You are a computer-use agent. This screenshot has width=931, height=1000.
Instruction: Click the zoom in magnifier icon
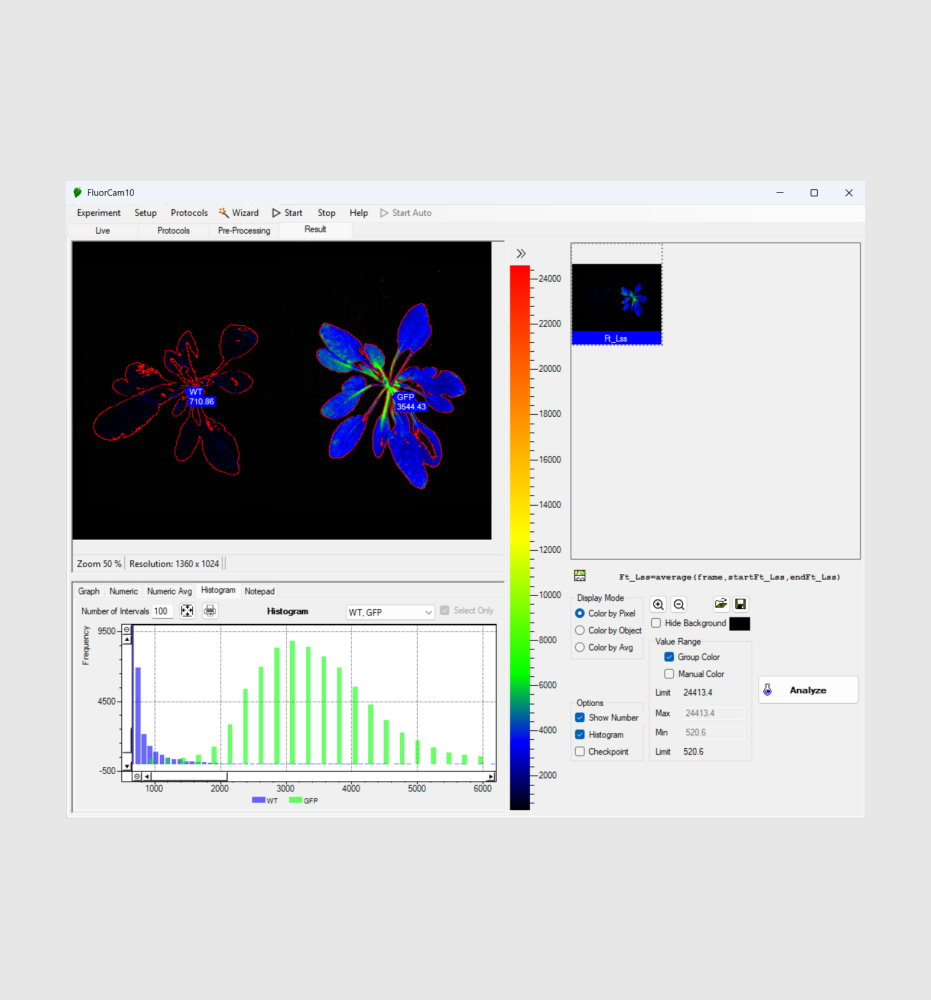pyautogui.click(x=658, y=604)
